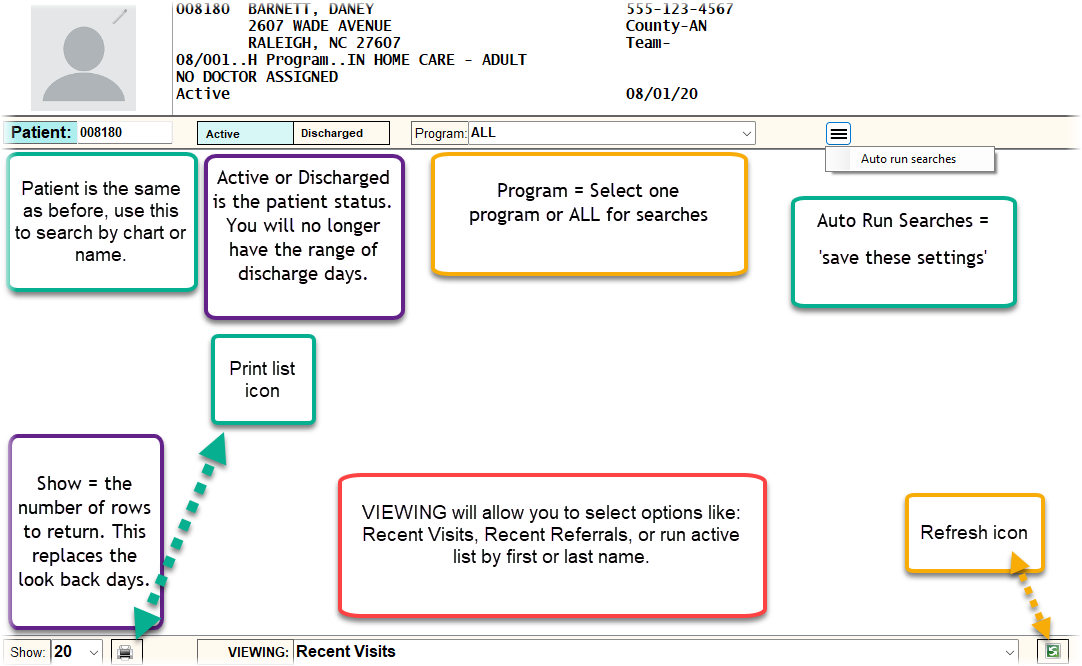The height and width of the screenshot is (666, 1082).
Task: Expand the Program dropdown showing ALL
Action: [611, 133]
